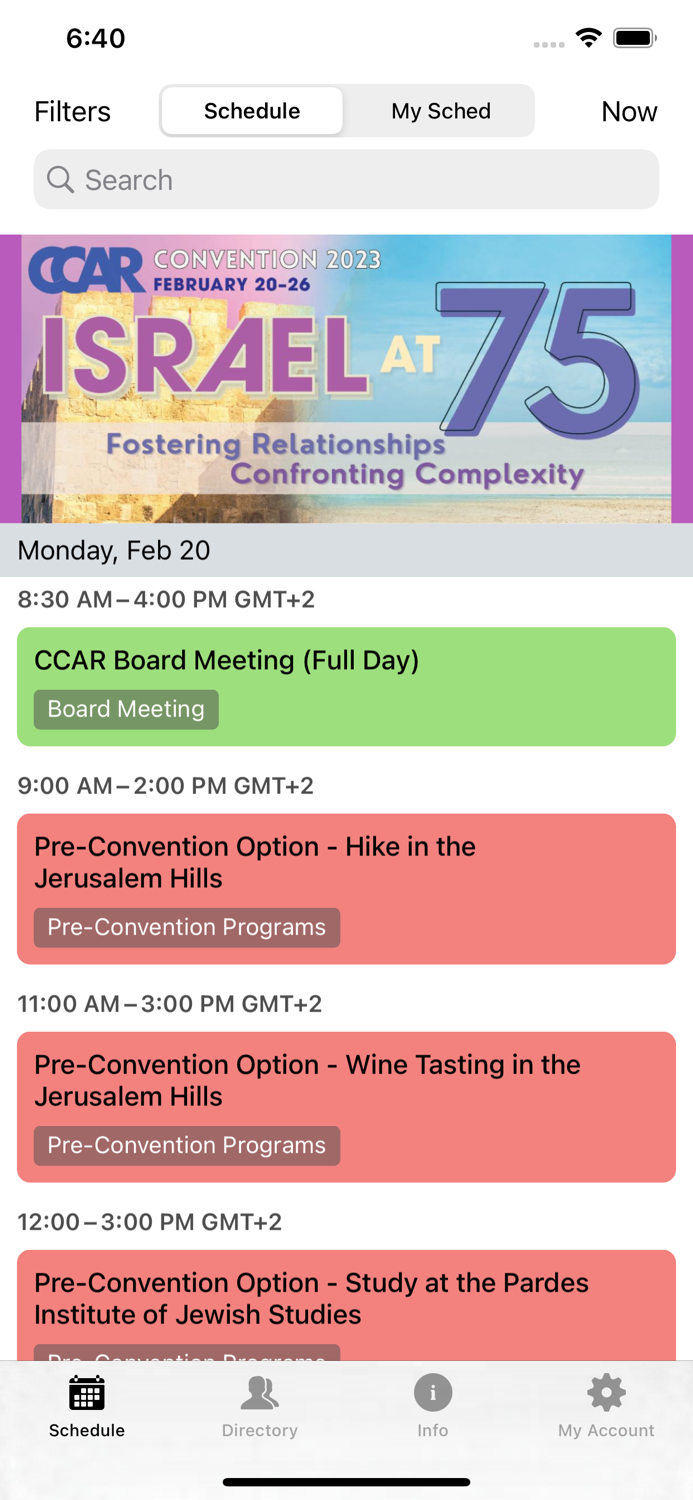Tap the Israel at 75 convention banner
The height and width of the screenshot is (1500, 693).
coord(346,379)
